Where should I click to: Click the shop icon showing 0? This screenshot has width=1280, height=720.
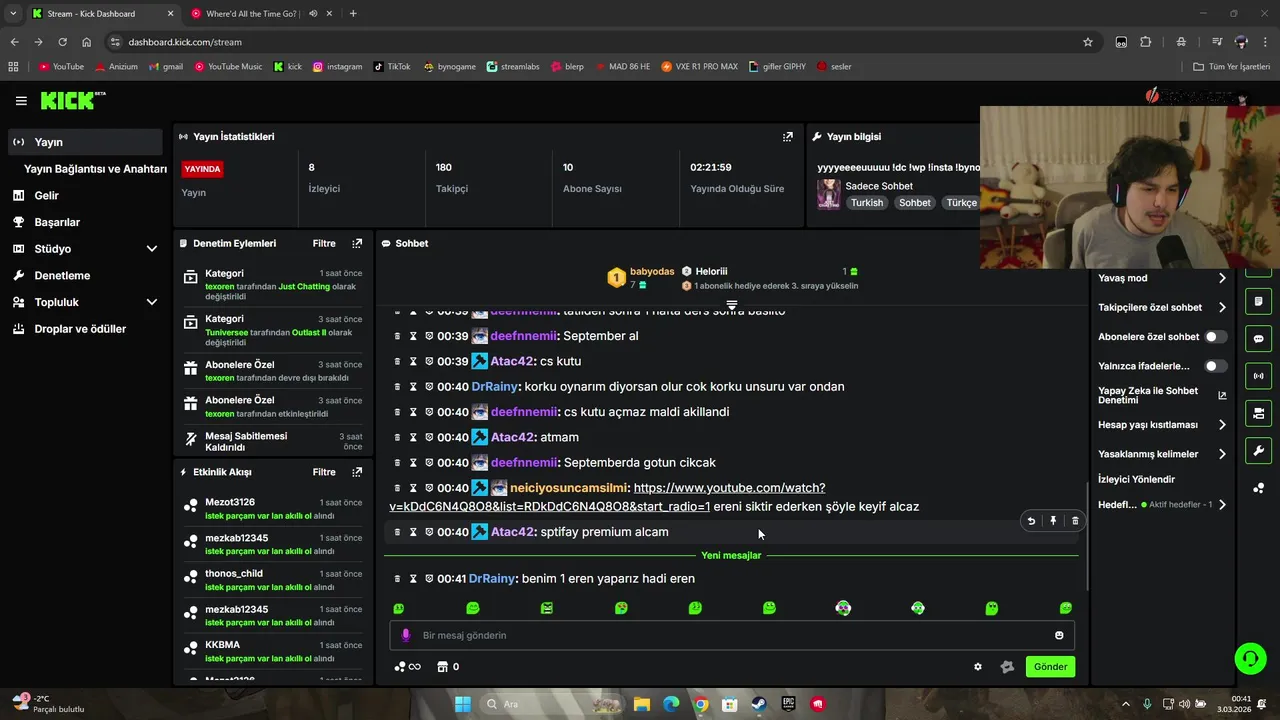pyautogui.click(x=449, y=667)
